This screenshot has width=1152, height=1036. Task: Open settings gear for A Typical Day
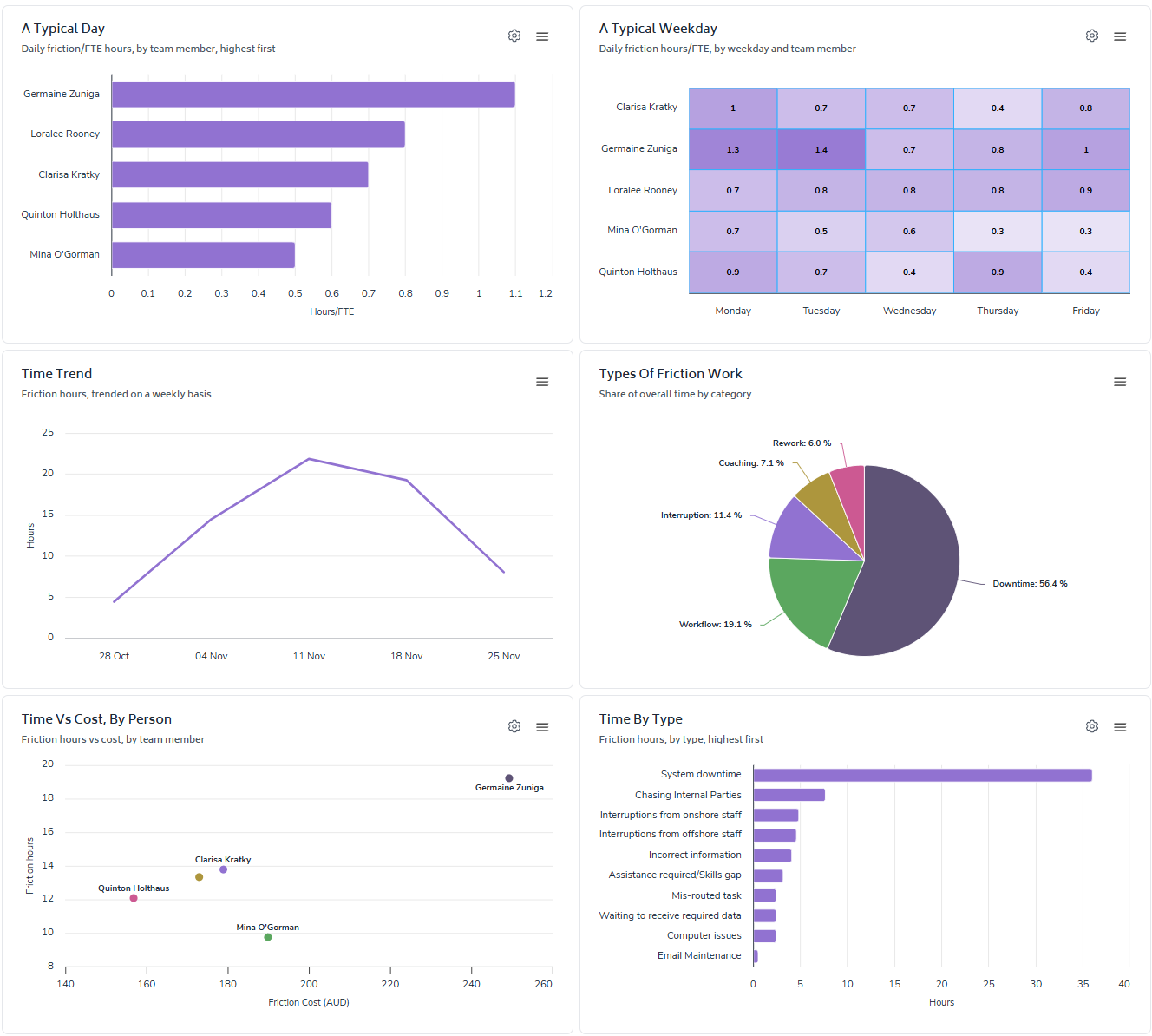[514, 36]
